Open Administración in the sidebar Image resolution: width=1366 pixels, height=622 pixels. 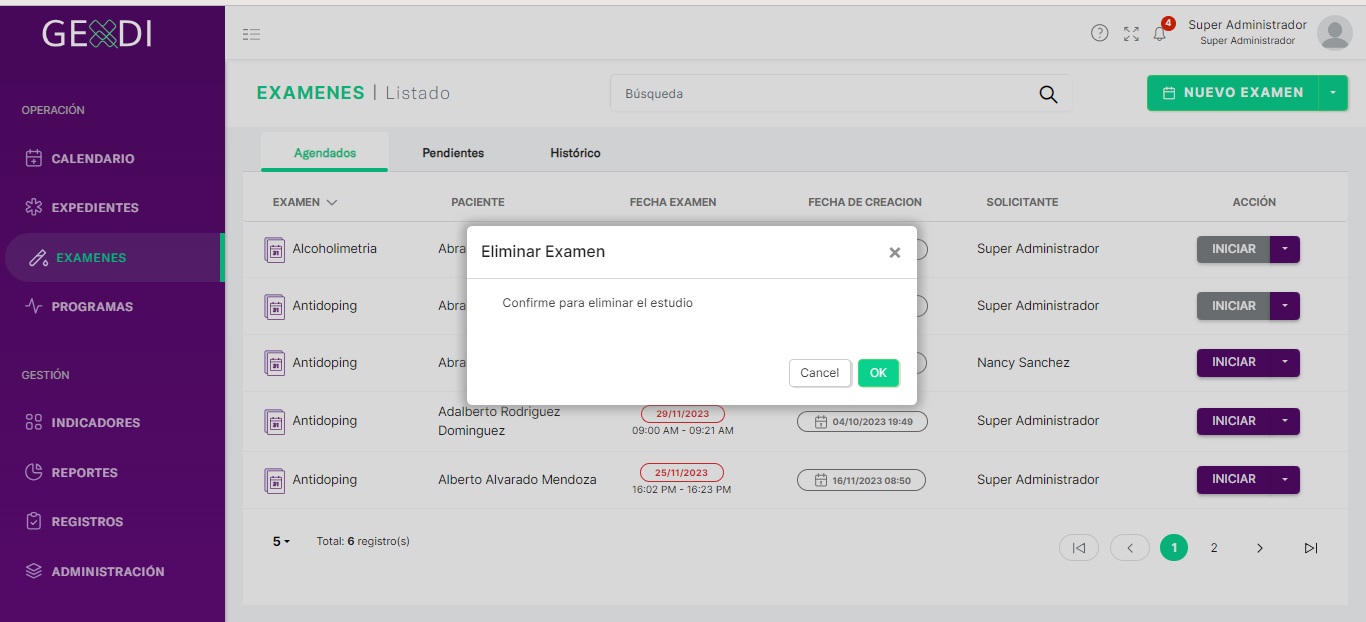(x=108, y=572)
